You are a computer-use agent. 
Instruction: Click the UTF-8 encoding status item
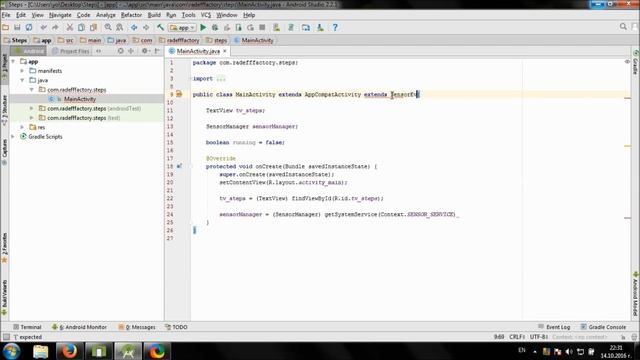(539, 337)
